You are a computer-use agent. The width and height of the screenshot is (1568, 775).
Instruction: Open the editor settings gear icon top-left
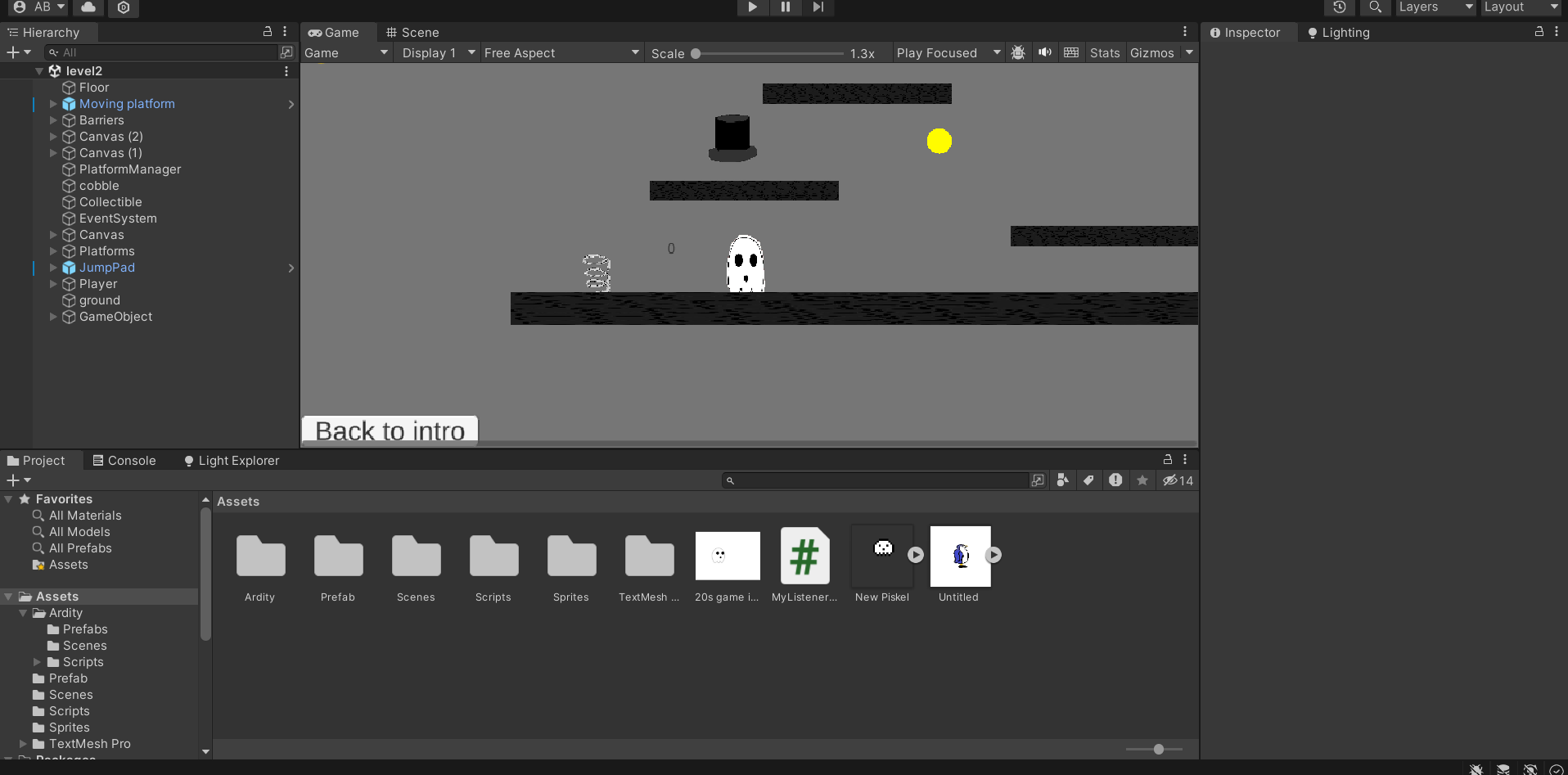124,7
